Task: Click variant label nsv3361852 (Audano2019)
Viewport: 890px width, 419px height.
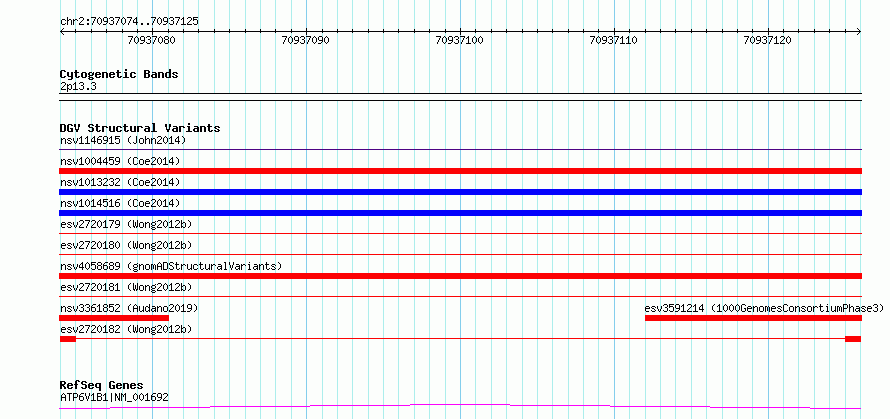Action: point(129,308)
